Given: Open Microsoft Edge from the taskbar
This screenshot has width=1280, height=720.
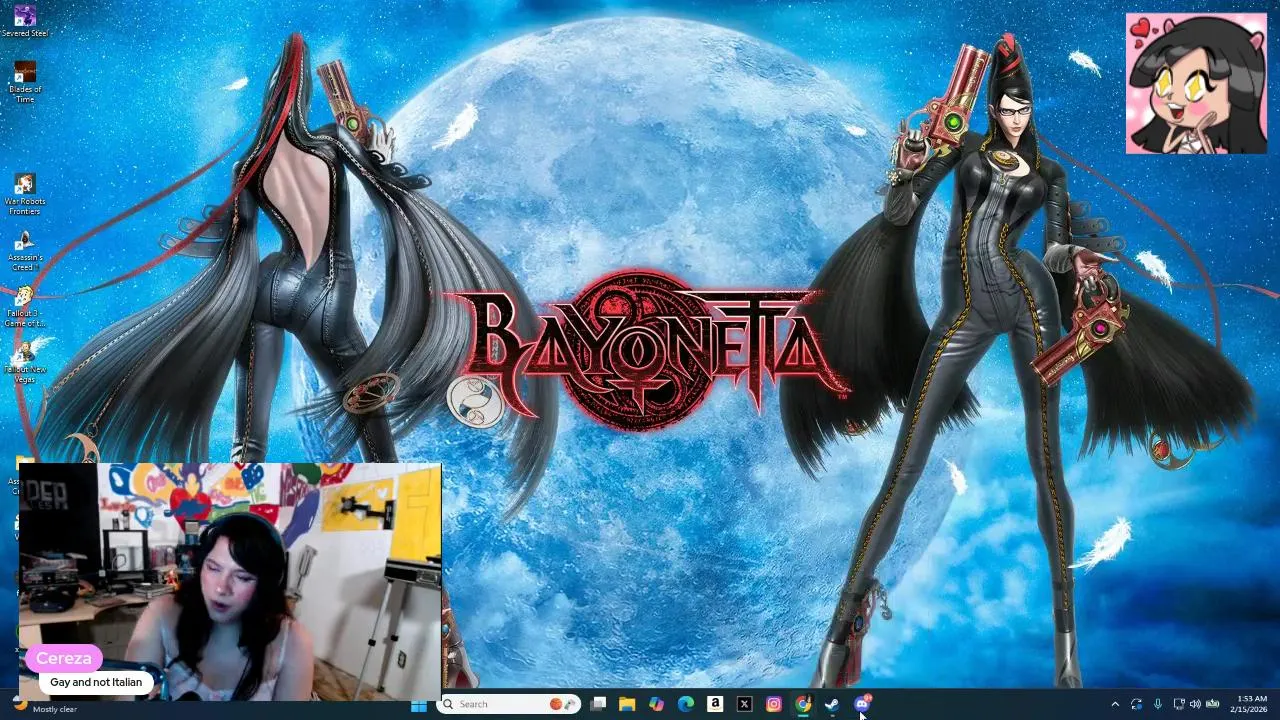Looking at the screenshot, I should click(686, 704).
